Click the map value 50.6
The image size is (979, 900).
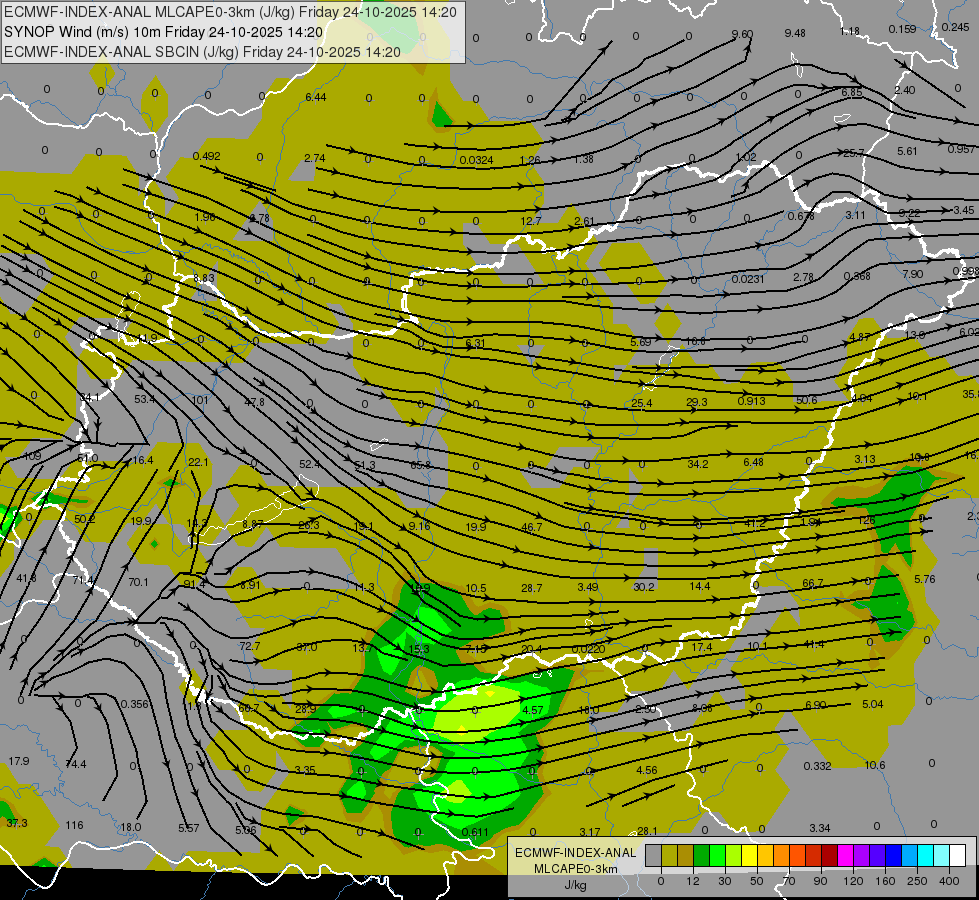(x=807, y=400)
